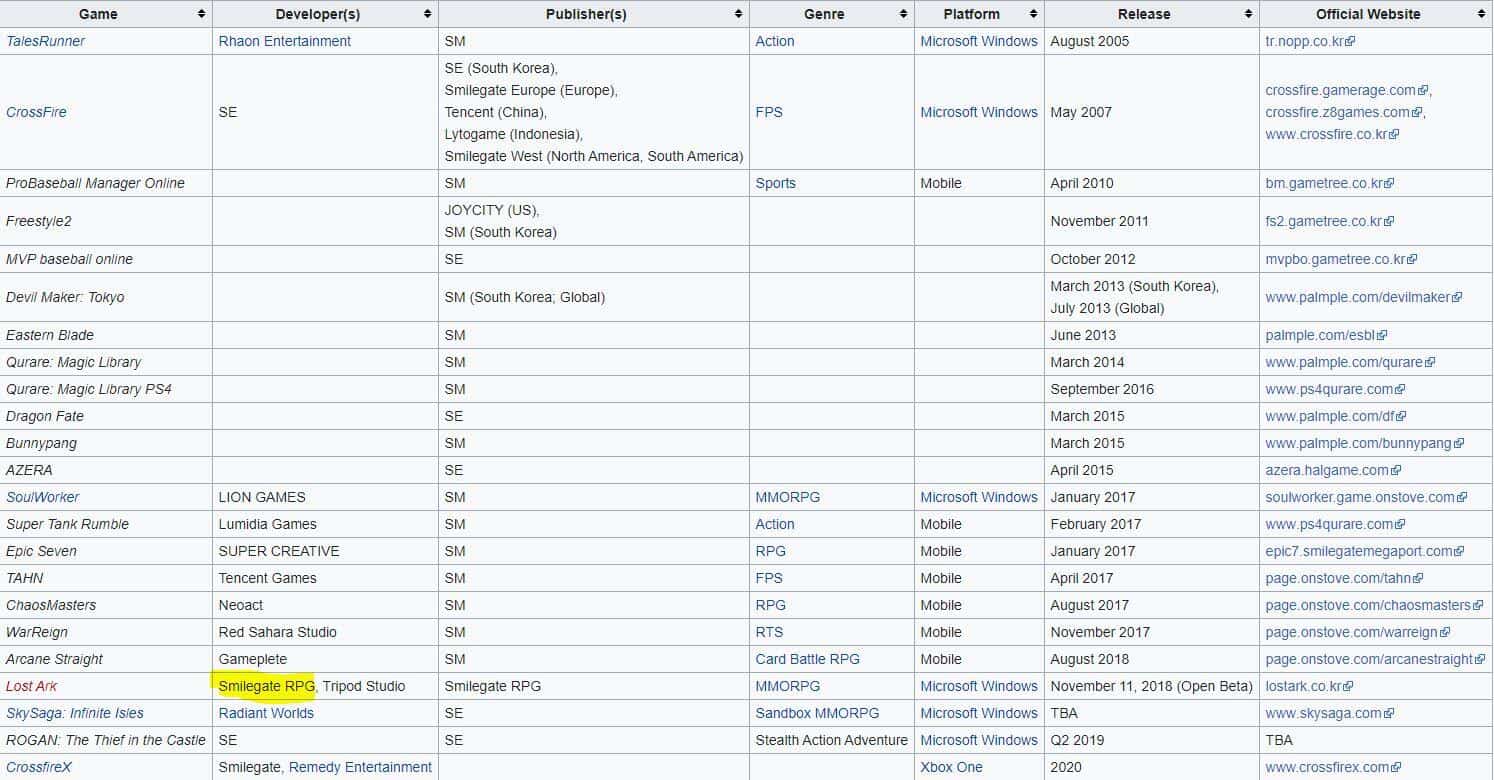
Task: Select 'ProBaseball Manager Online' game cell
Action: [x=106, y=183]
